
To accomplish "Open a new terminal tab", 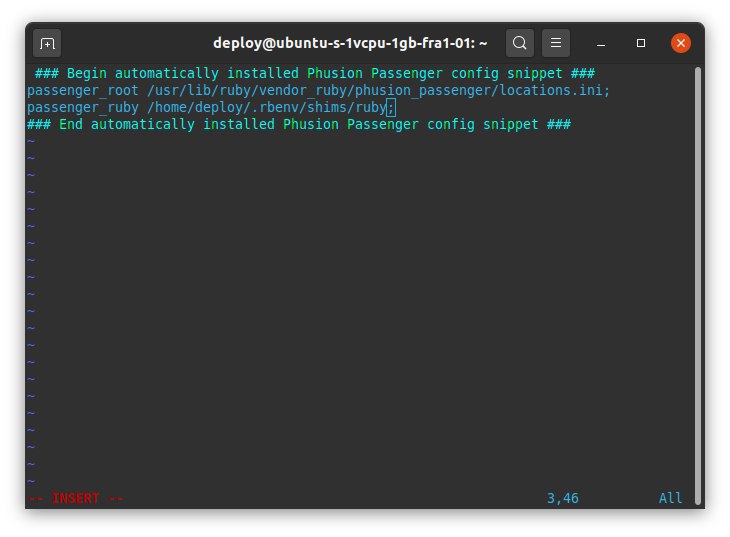I will click(x=47, y=43).
